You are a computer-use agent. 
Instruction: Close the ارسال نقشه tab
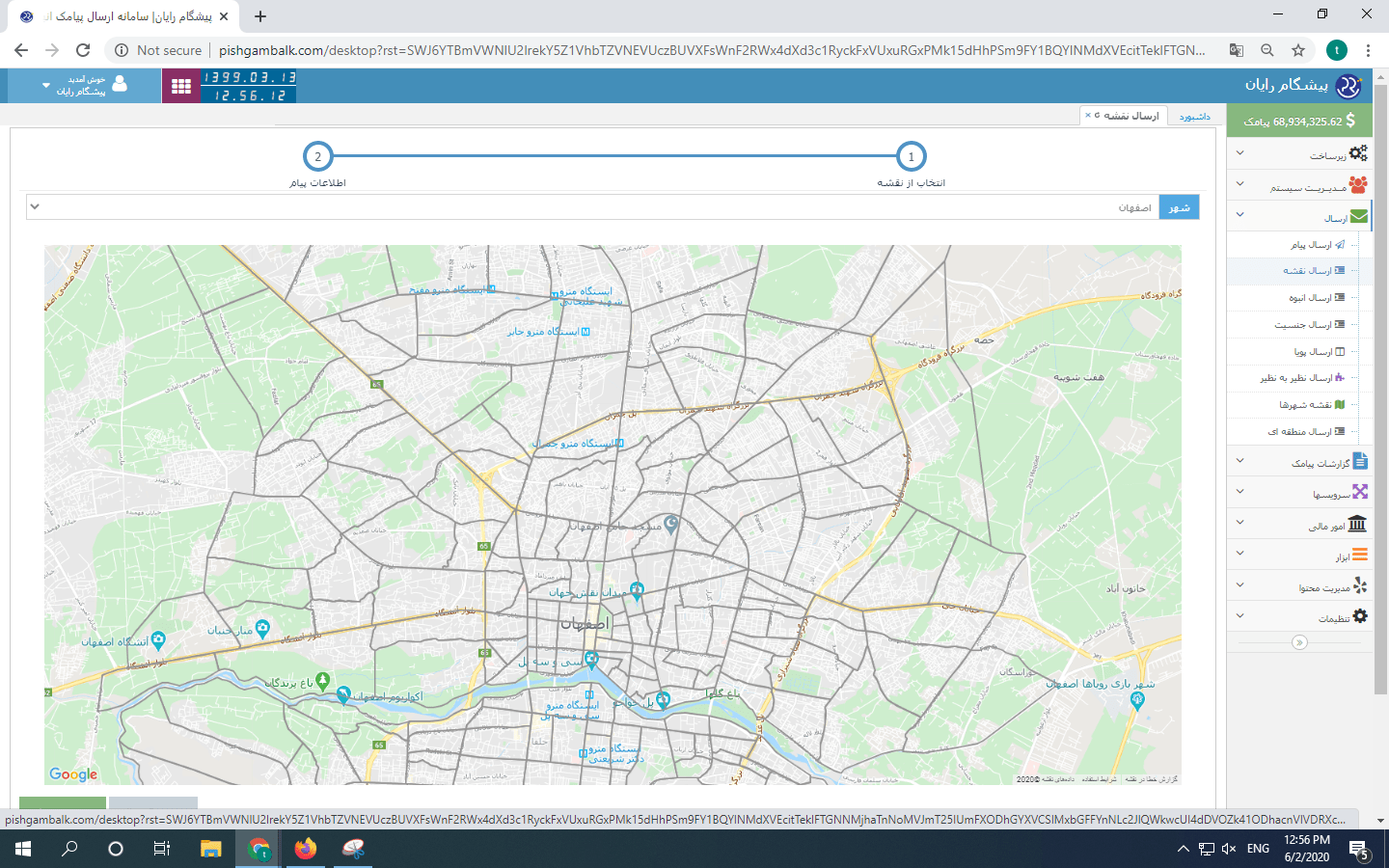pos(1088,116)
